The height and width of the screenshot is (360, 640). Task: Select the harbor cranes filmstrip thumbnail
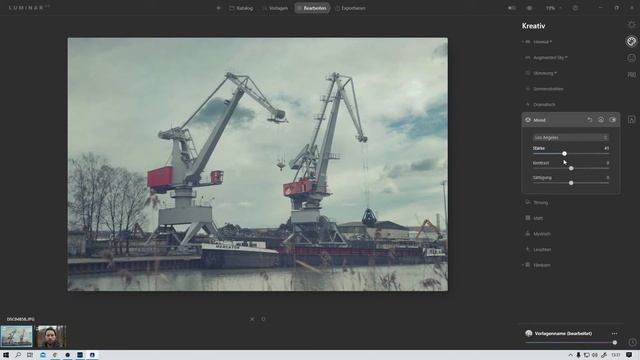(x=17, y=336)
